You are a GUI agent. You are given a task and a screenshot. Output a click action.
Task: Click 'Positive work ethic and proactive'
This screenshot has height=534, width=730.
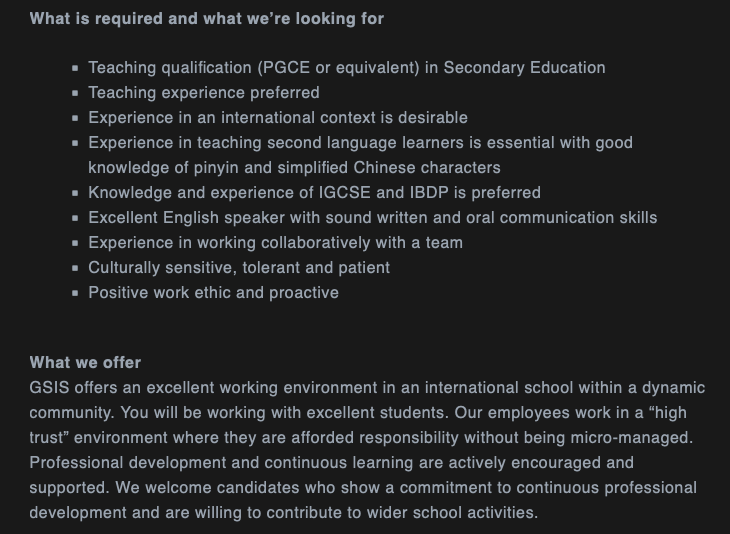click(214, 293)
